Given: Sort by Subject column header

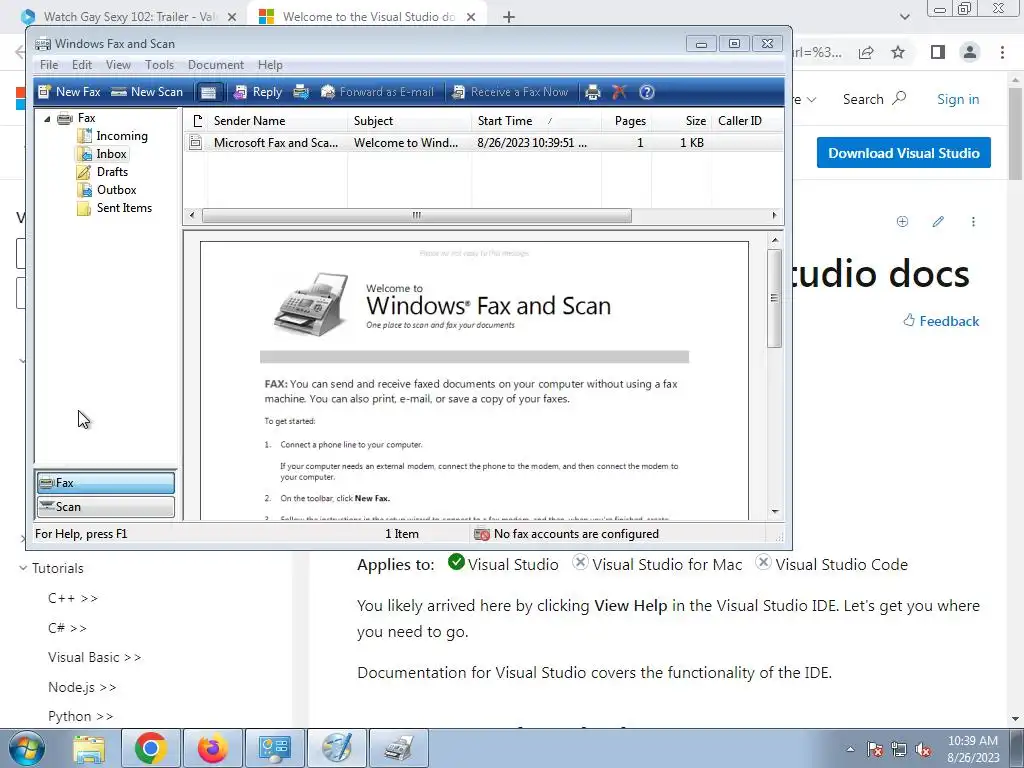Looking at the screenshot, I should click(x=409, y=121).
